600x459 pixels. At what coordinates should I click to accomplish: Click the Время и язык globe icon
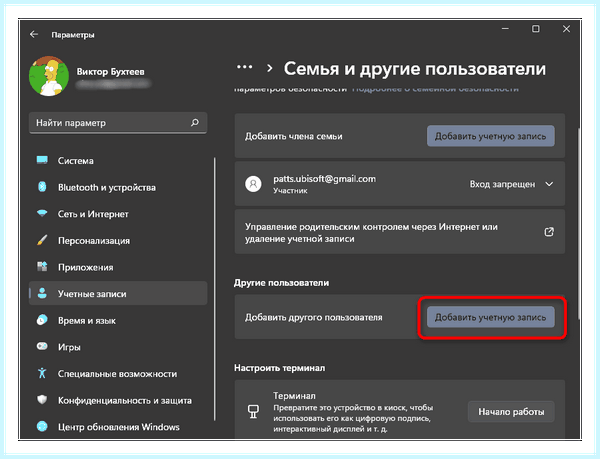[42, 320]
